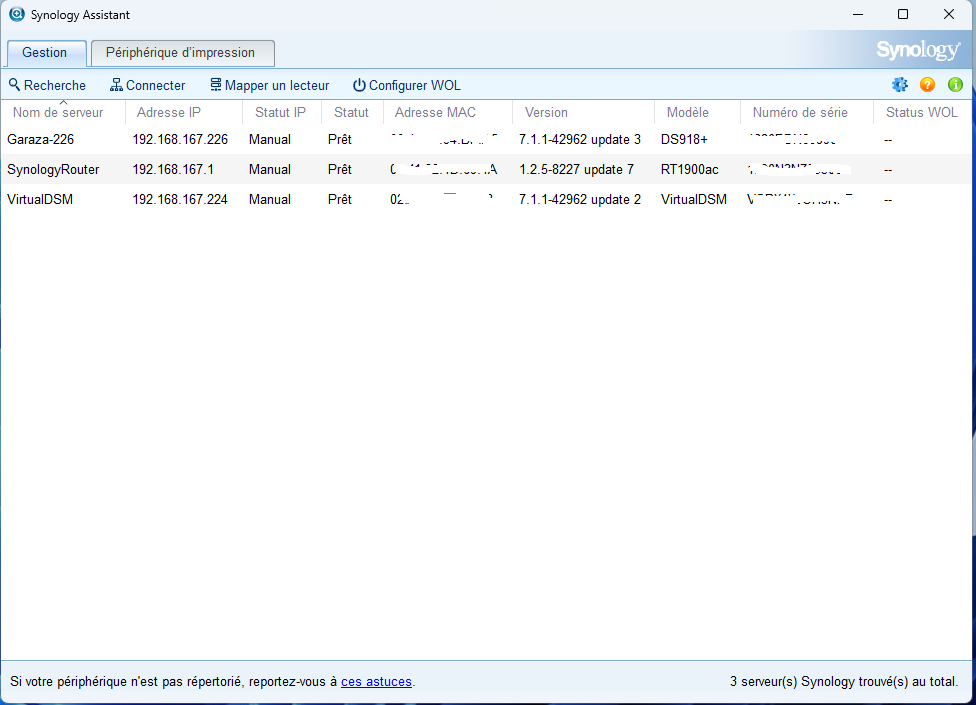Viewport: 976px width, 705px height.
Task: Switch to the Gestion tab
Action: pyautogui.click(x=45, y=53)
